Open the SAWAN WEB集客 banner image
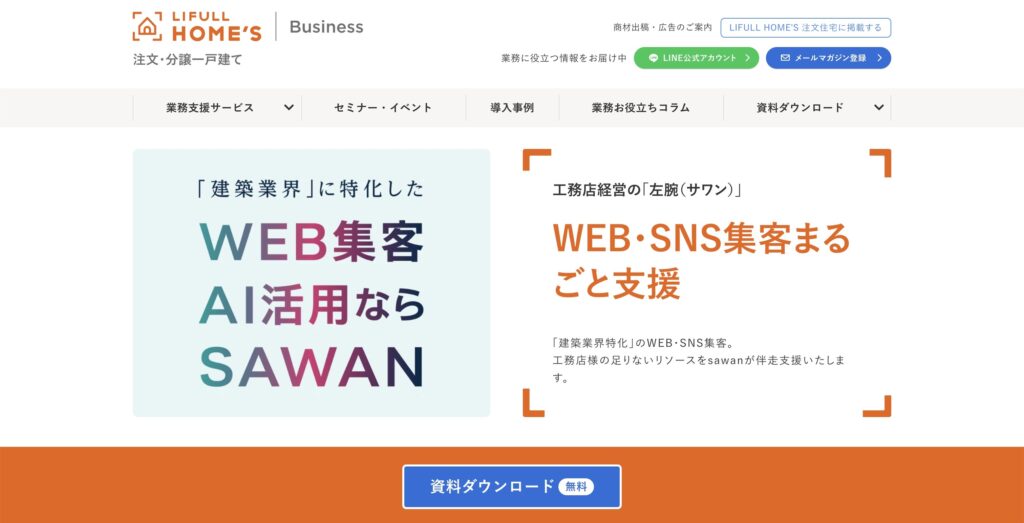The height and width of the screenshot is (523, 1024). tap(311, 283)
